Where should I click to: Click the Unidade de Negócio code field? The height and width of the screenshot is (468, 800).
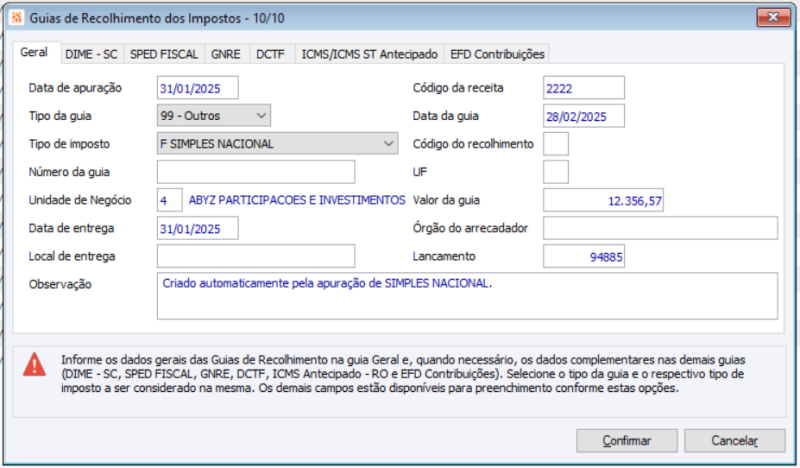pyautogui.click(x=169, y=200)
